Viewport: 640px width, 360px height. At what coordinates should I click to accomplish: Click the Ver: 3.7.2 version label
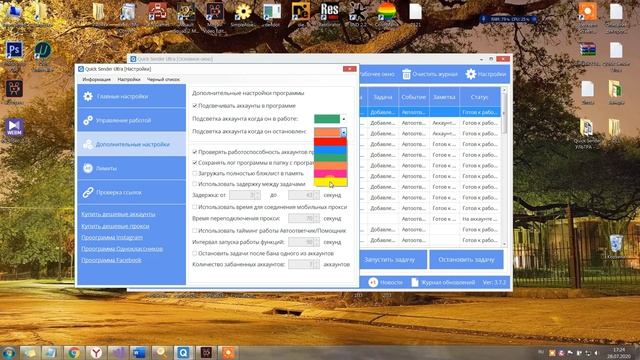(x=494, y=282)
